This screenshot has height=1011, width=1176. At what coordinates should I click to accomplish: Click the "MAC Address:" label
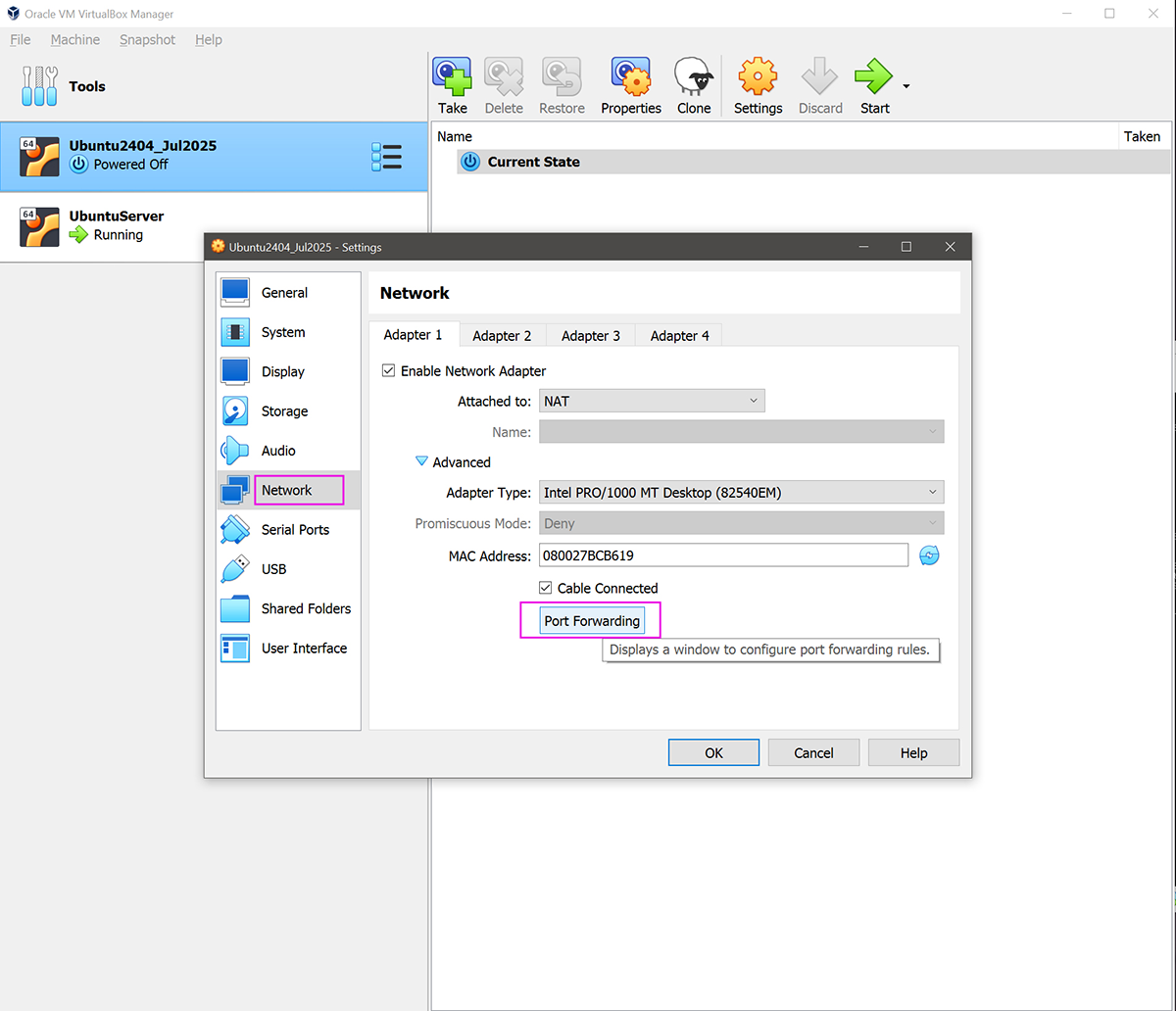490,556
